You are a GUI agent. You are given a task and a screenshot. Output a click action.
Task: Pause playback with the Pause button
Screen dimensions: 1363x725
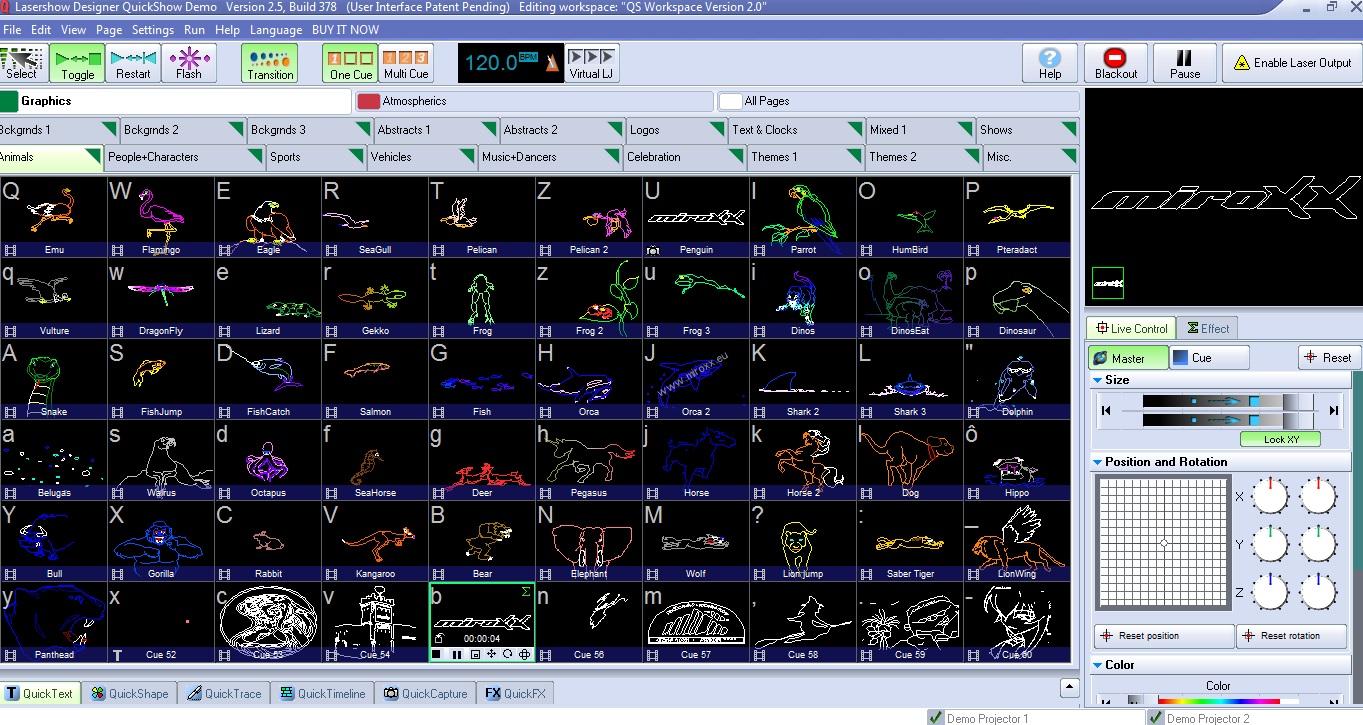point(1185,62)
